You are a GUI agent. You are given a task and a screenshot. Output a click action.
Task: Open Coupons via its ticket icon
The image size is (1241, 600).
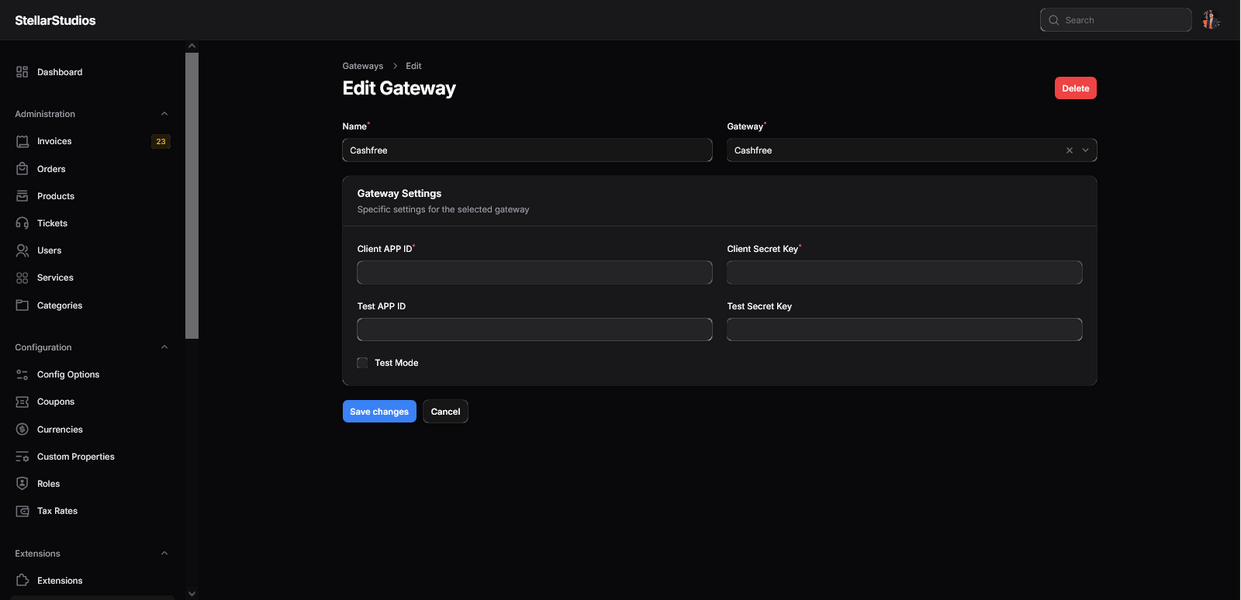point(22,402)
